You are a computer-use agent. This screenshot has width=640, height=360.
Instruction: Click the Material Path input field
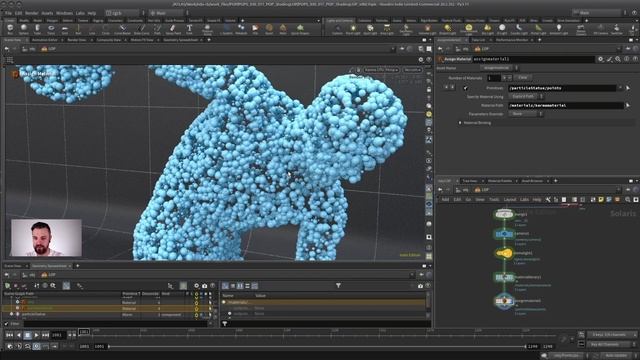(566, 105)
